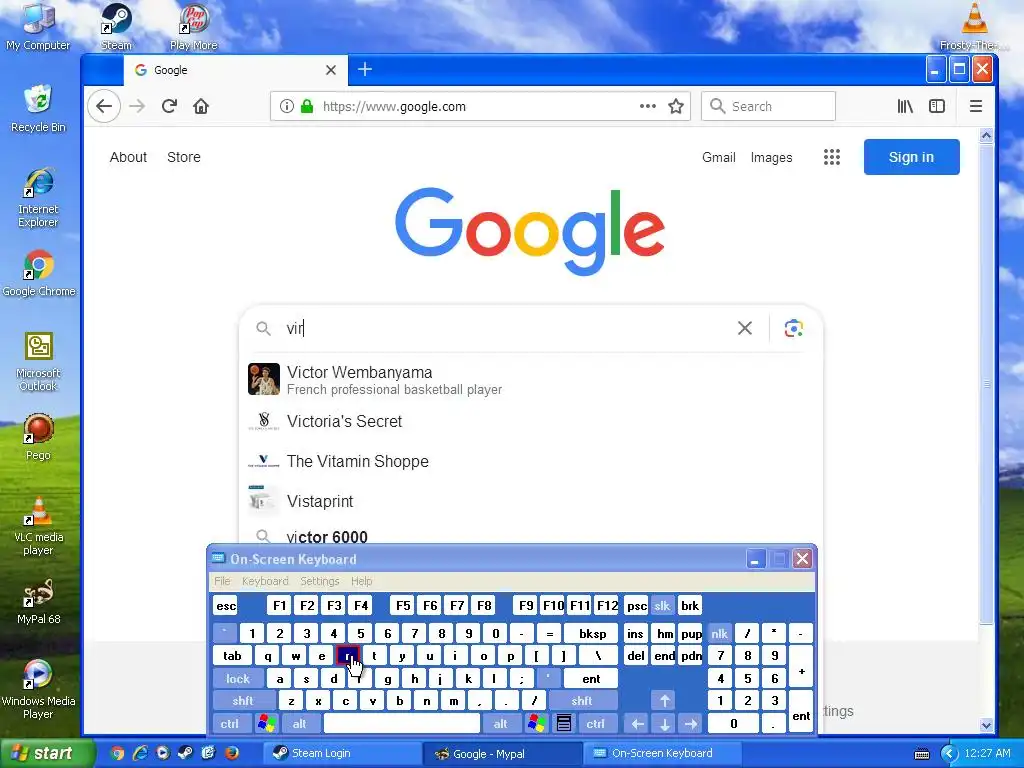Open the Recycle Bin icon

click(x=38, y=108)
